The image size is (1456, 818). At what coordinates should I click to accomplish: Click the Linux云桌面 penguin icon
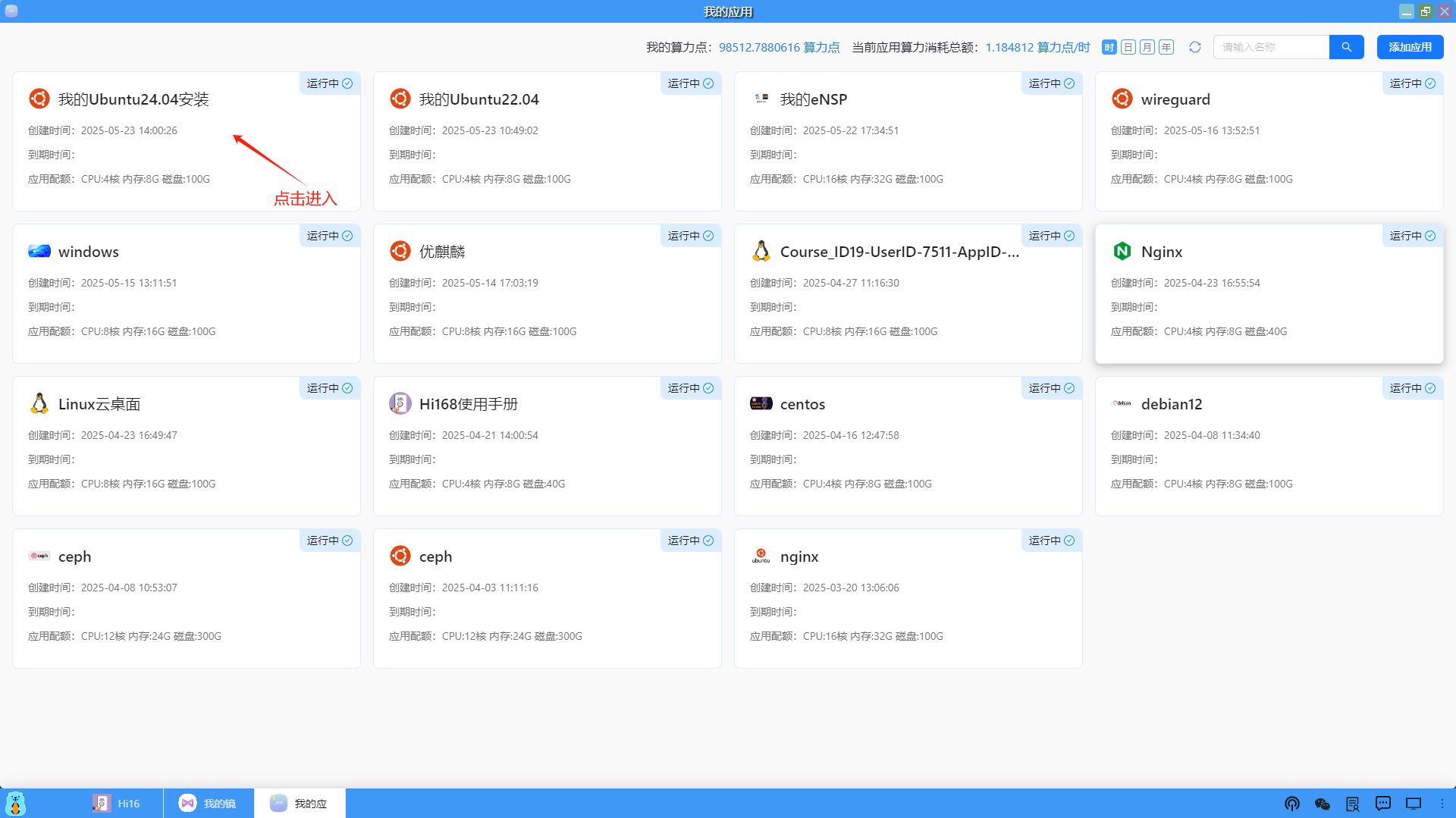tap(39, 403)
